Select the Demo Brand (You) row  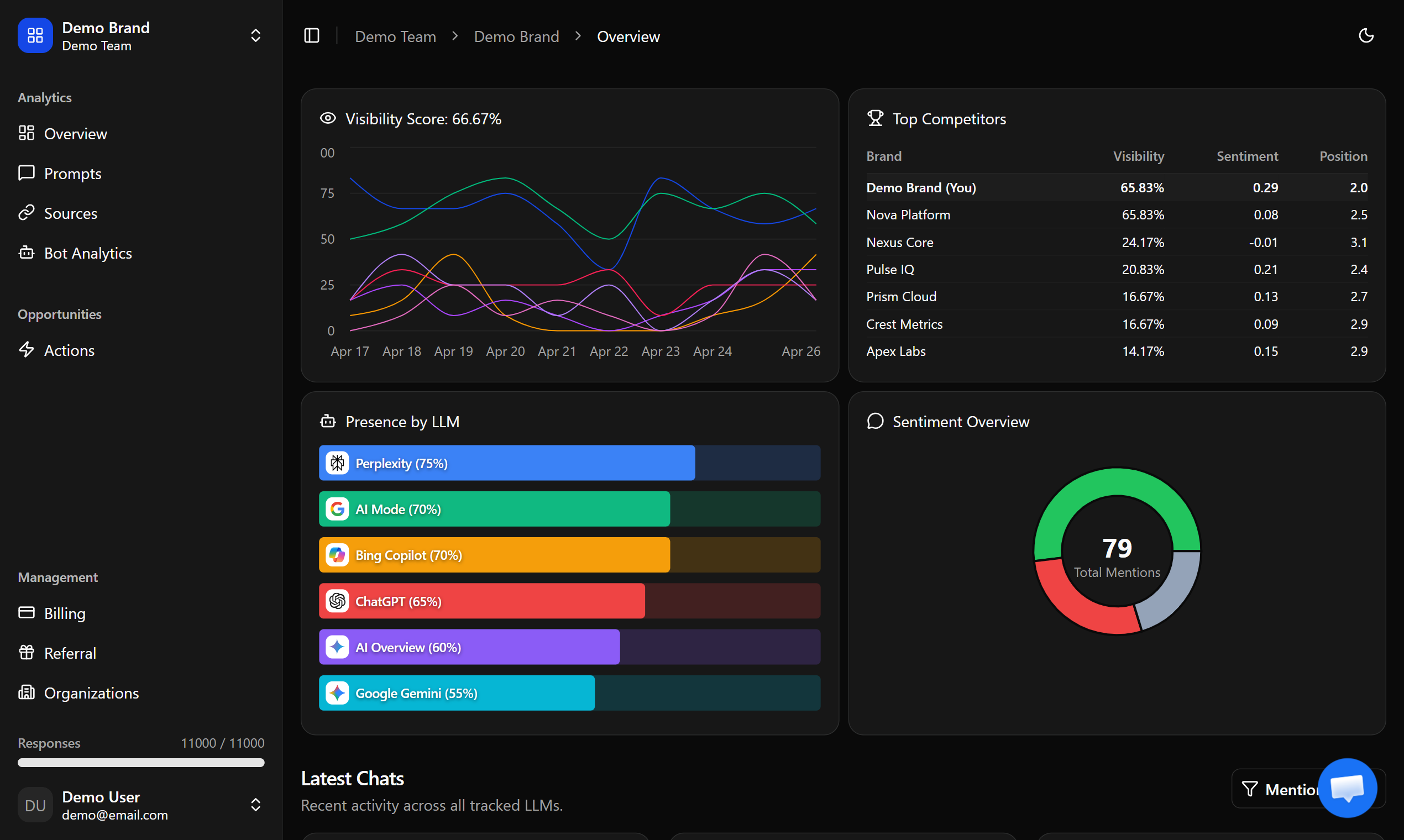(x=1117, y=187)
